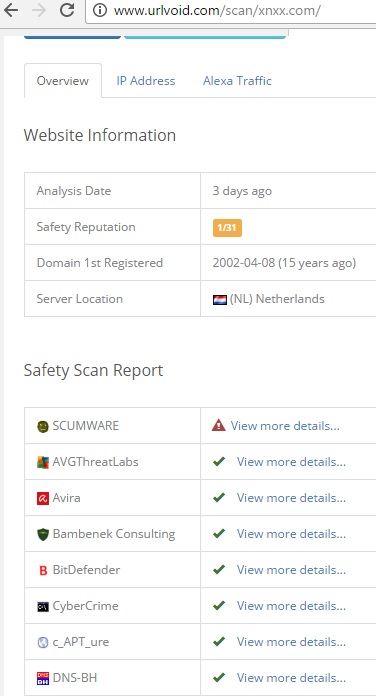Click the CyberCrime engine name
The width and height of the screenshot is (376, 696).
coord(85,606)
